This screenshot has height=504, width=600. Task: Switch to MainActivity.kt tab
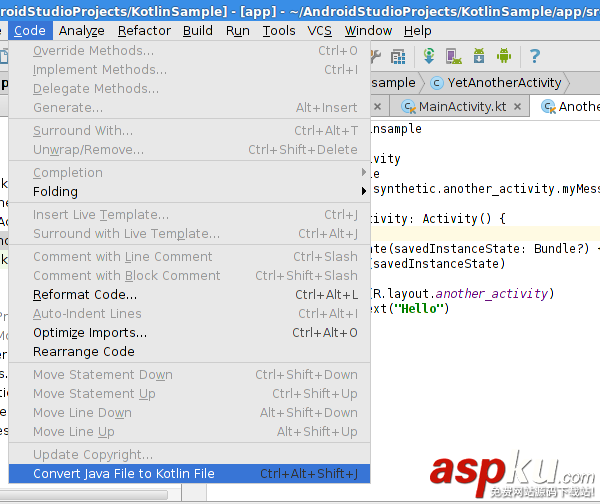pyautogui.click(x=462, y=106)
